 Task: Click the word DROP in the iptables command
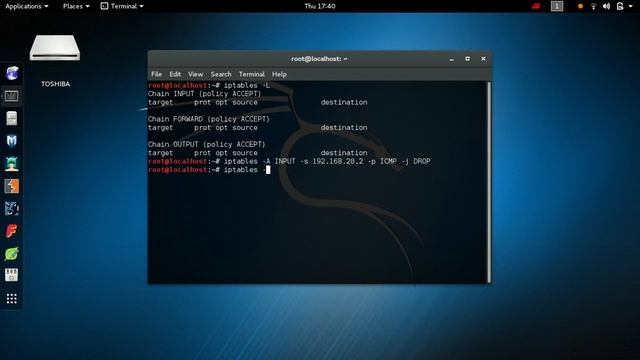(x=422, y=161)
